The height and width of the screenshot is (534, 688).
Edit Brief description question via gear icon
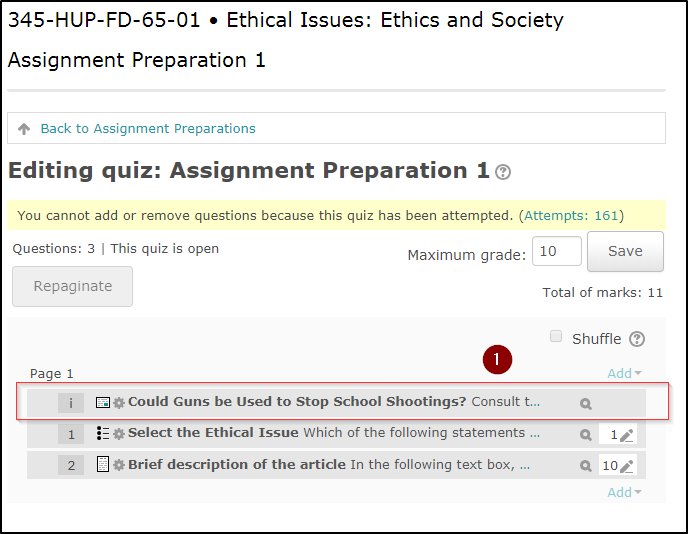pos(119,465)
